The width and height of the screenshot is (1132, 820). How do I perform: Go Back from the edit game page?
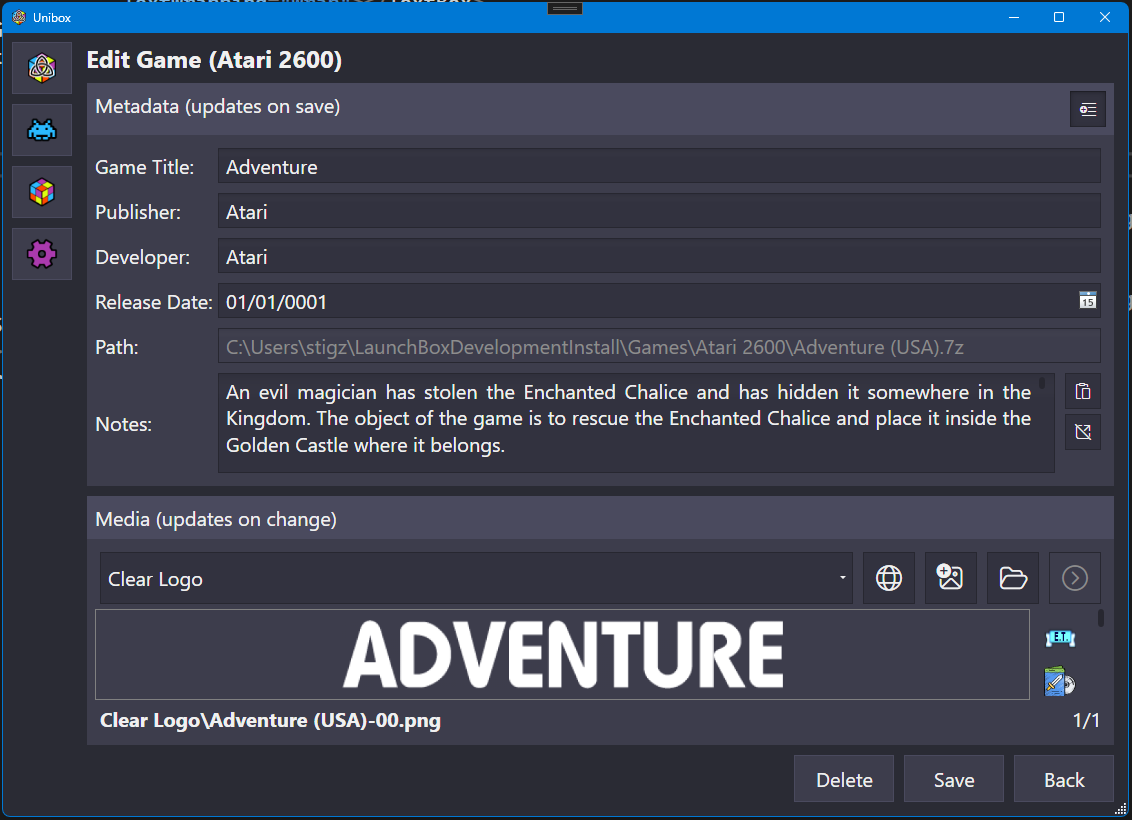[1063, 780]
